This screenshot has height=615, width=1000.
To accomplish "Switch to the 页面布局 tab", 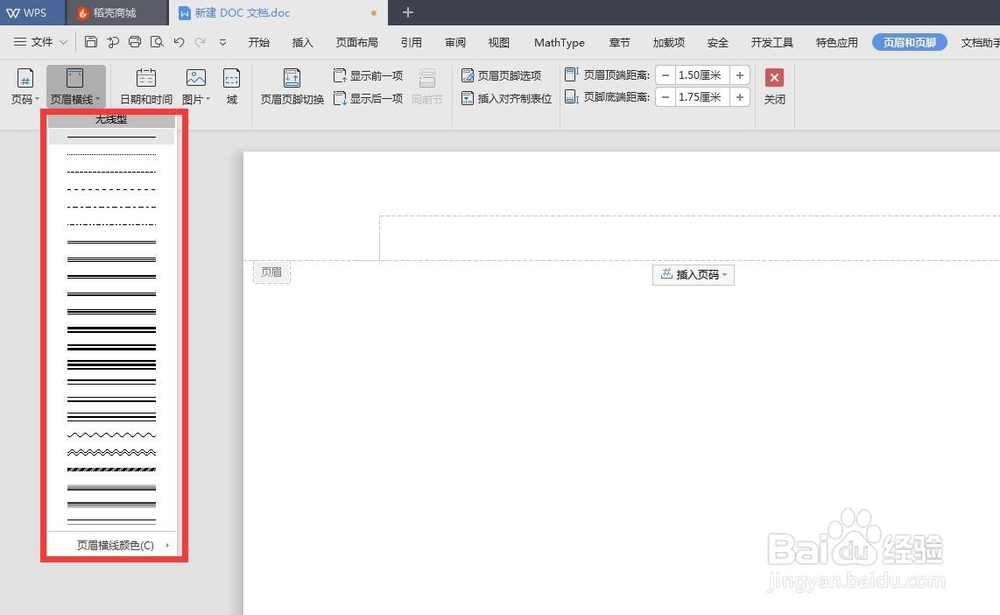I will (x=357, y=43).
